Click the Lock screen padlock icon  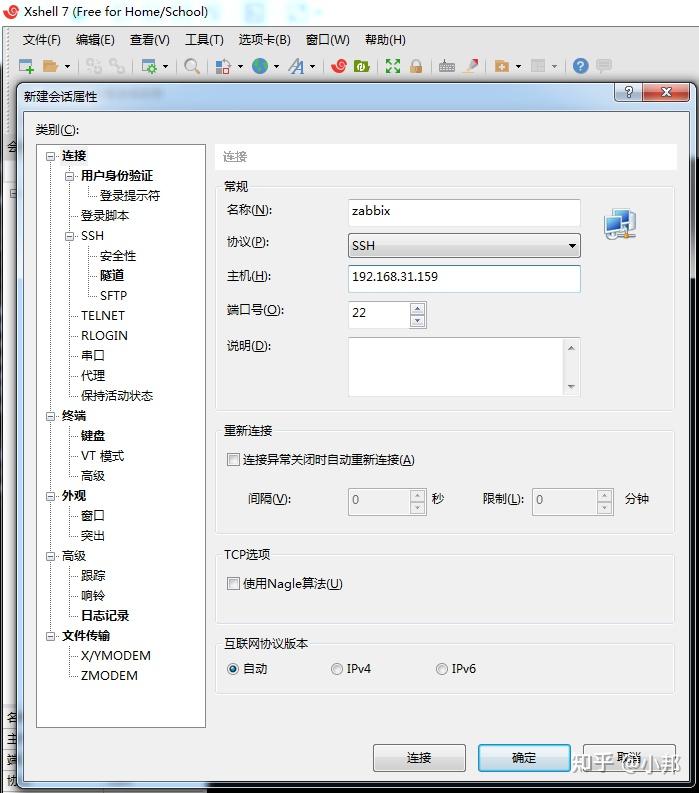coord(416,66)
